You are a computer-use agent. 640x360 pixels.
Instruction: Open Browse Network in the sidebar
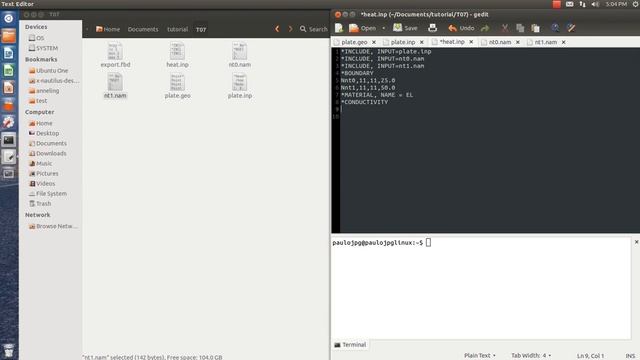coord(53,226)
